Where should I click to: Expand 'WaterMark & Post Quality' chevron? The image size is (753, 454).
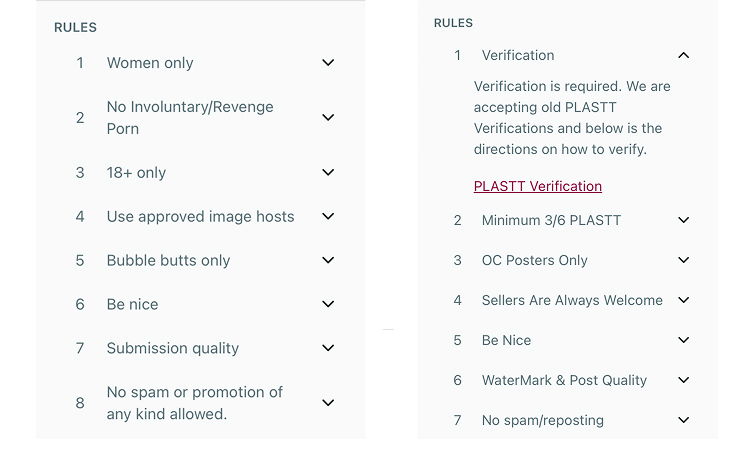click(x=684, y=381)
